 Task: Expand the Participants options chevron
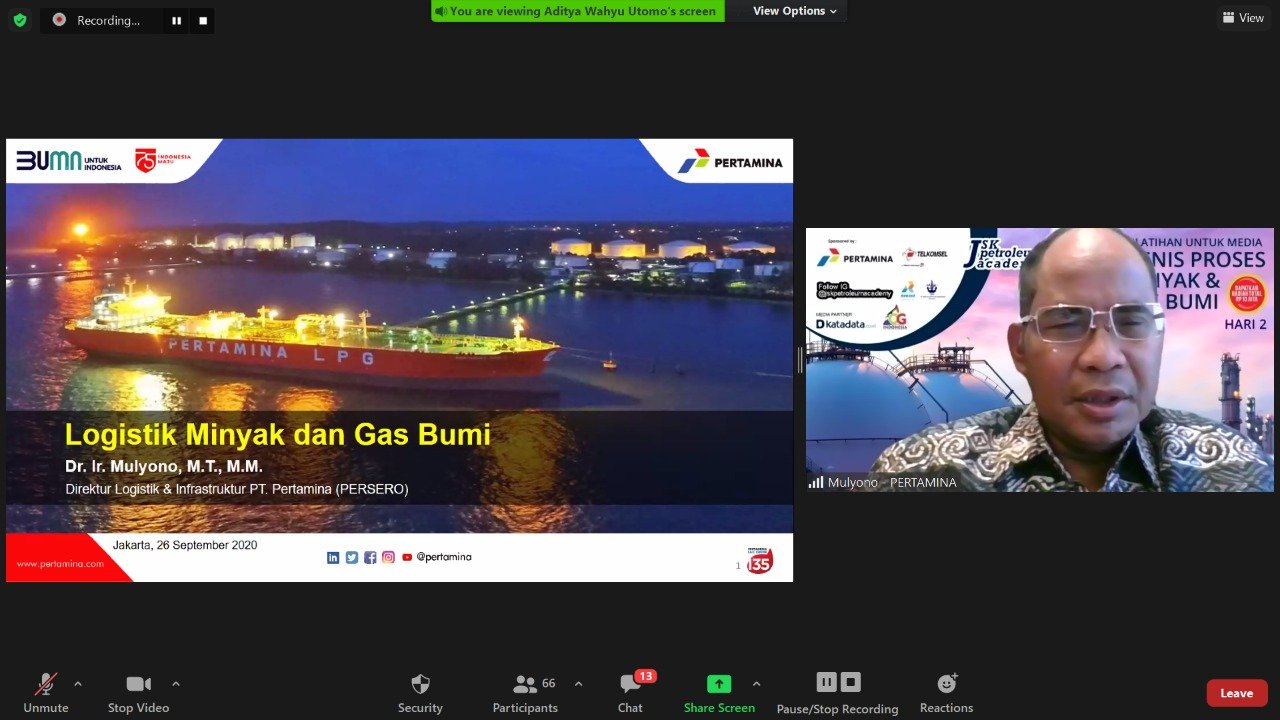[x=578, y=684]
